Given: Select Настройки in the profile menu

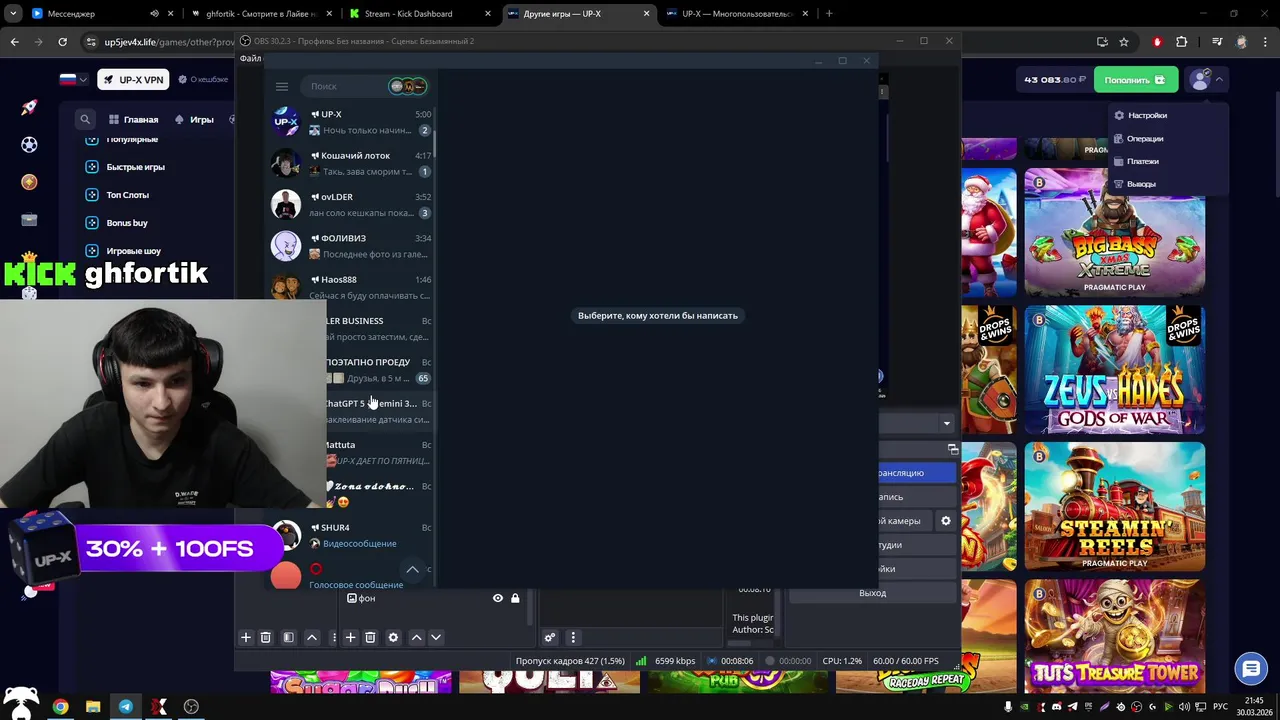Looking at the screenshot, I should pyautogui.click(x=1147, y=115).
